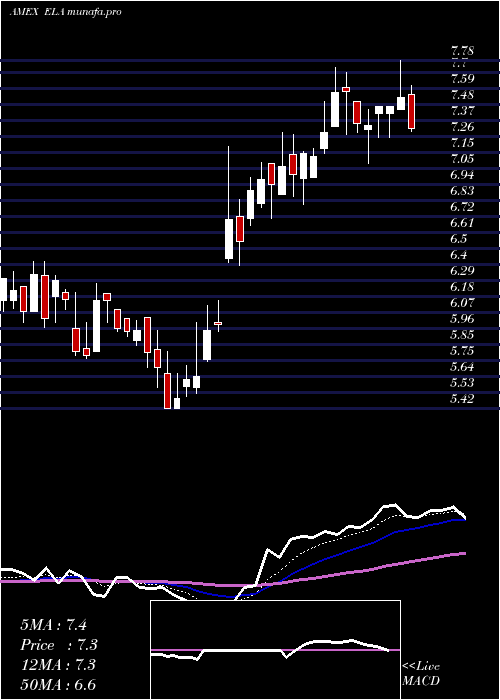This screenshot has width=500, height=700.
Task: Click the tall white gap-up candlestick near 6.5
Action: click(x=229, y=239)
